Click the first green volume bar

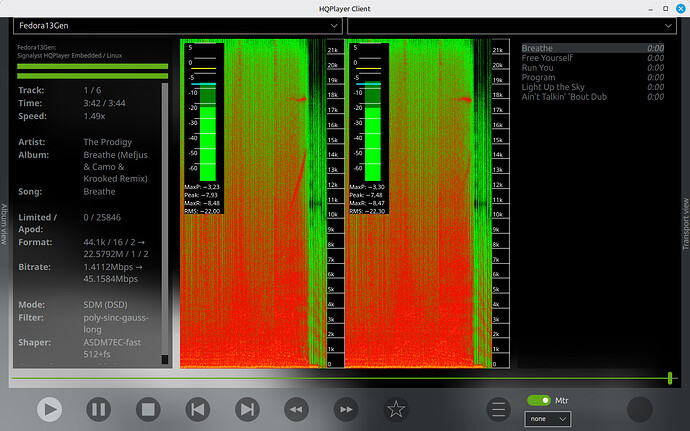pyautogui.click(x=92, y=66)
